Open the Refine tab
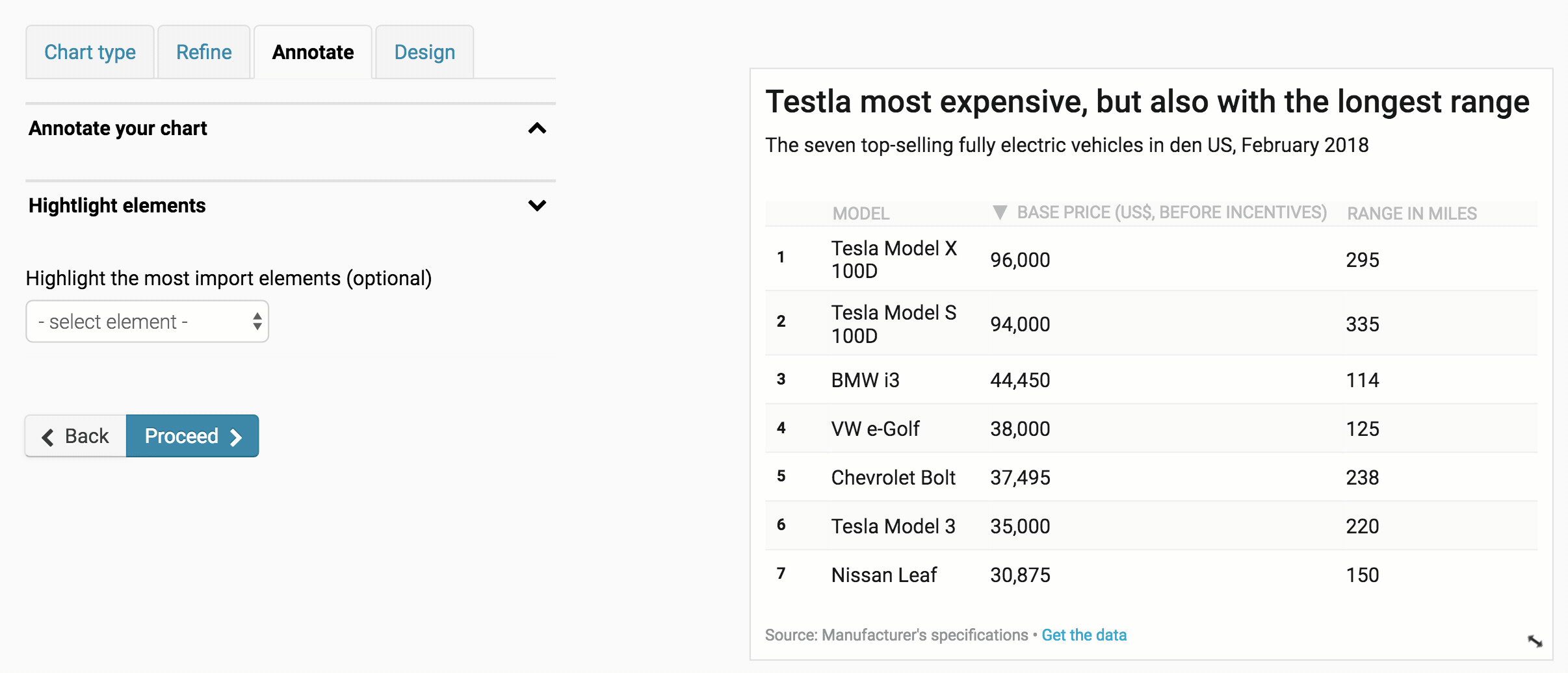 [203, 52]
